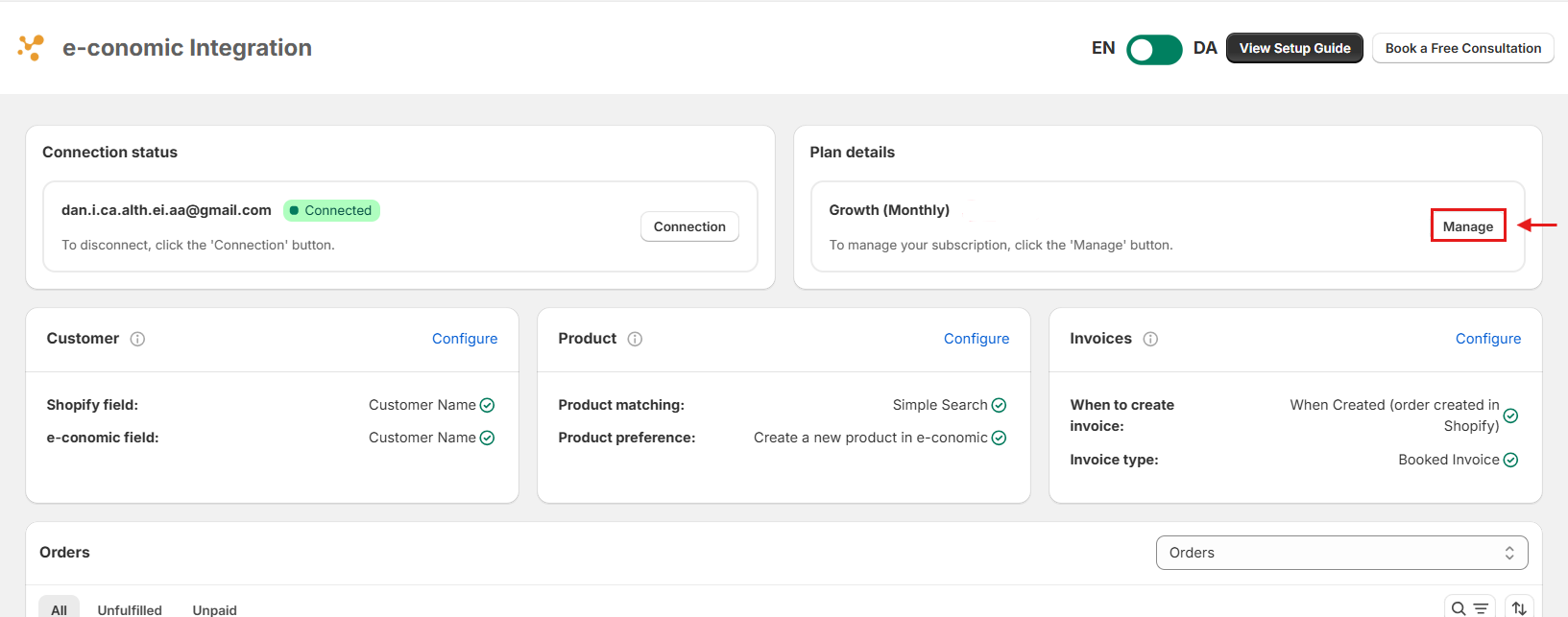Open the Customer info tooltip icon
1568x617 pixels.
coord(137,339)
